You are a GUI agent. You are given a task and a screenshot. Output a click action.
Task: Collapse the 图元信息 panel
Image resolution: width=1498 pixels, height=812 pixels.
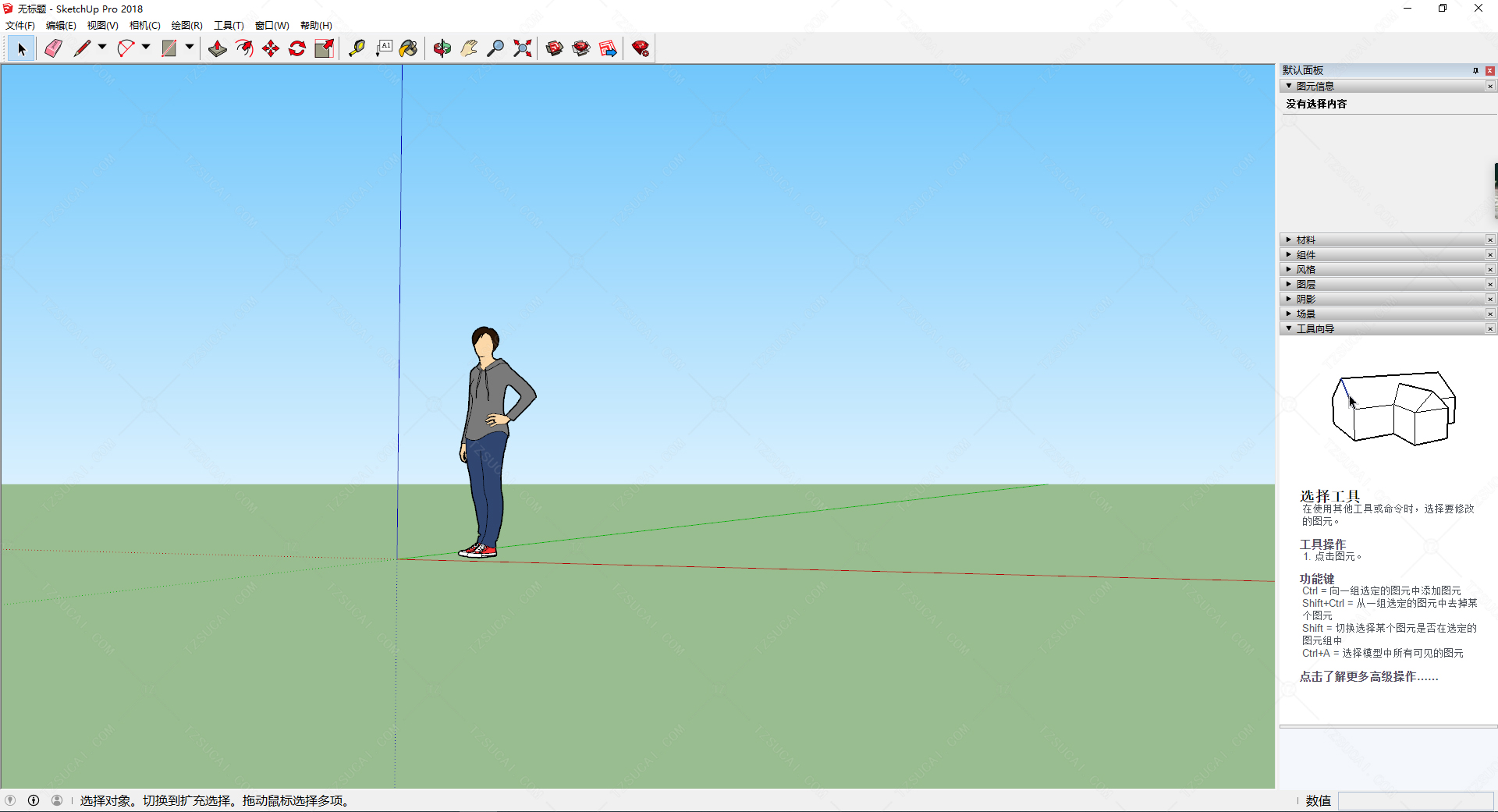pyautogui.click(x=1289, y=86)
